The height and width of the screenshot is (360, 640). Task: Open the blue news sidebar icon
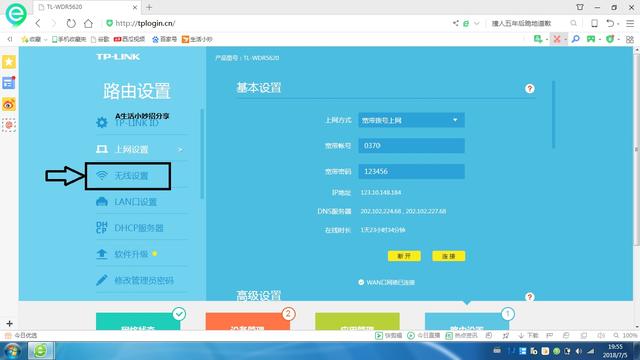9,83
